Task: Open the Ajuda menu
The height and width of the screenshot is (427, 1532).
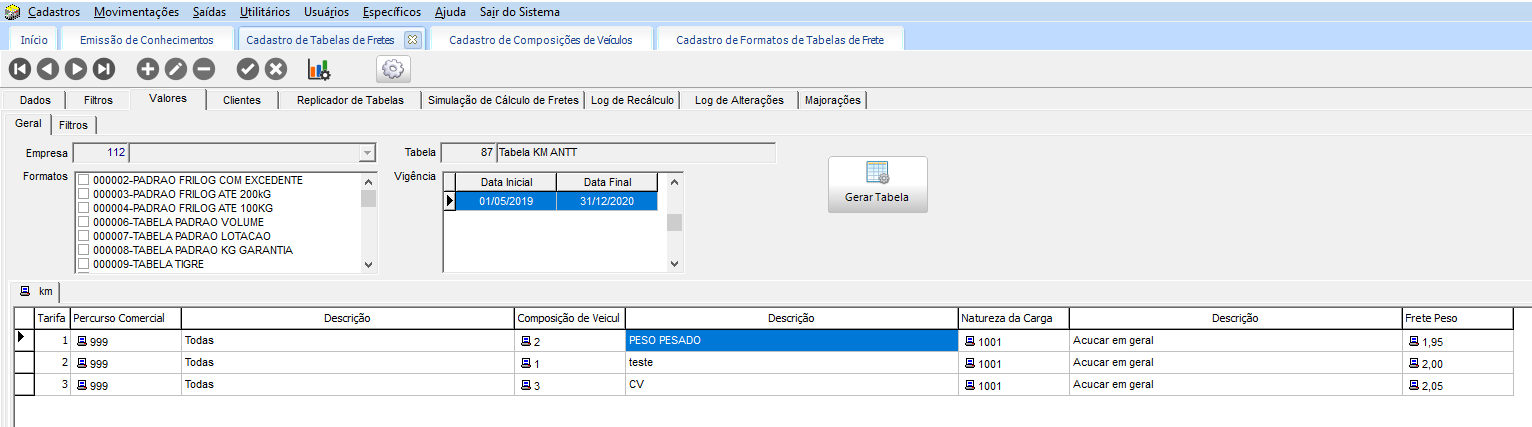Action: coord(451,12)
